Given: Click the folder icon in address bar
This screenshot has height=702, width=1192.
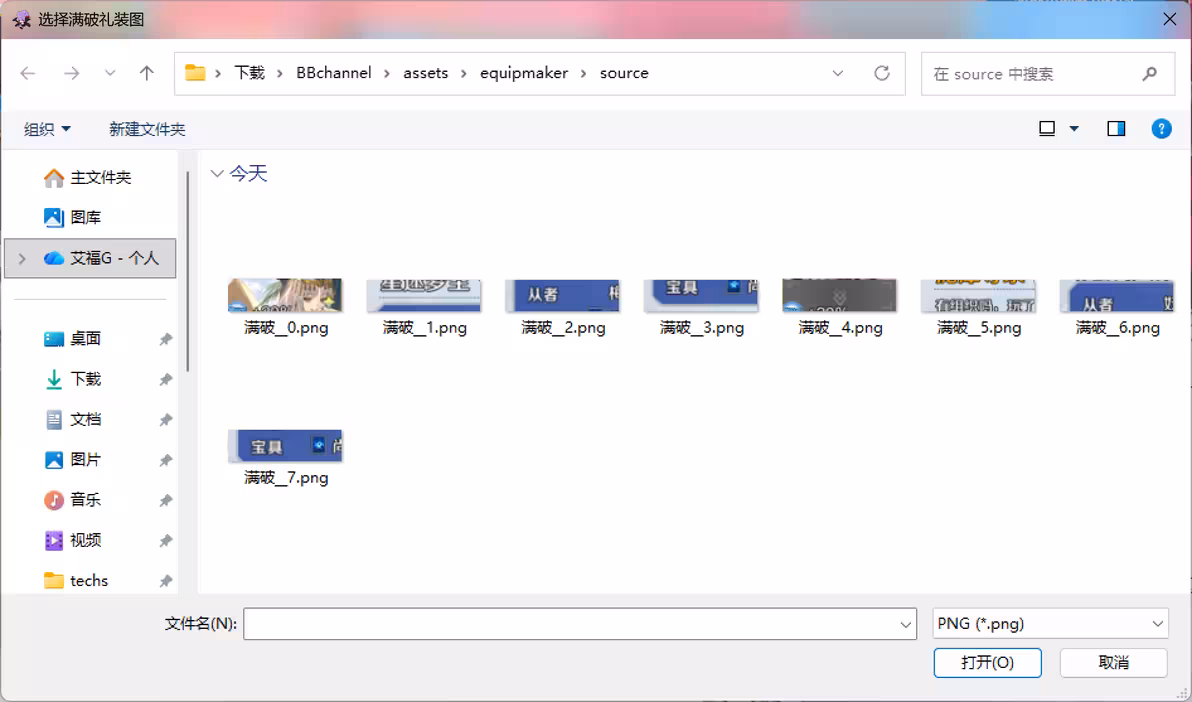Looking at the screenshot, I should tap(195, 73).
